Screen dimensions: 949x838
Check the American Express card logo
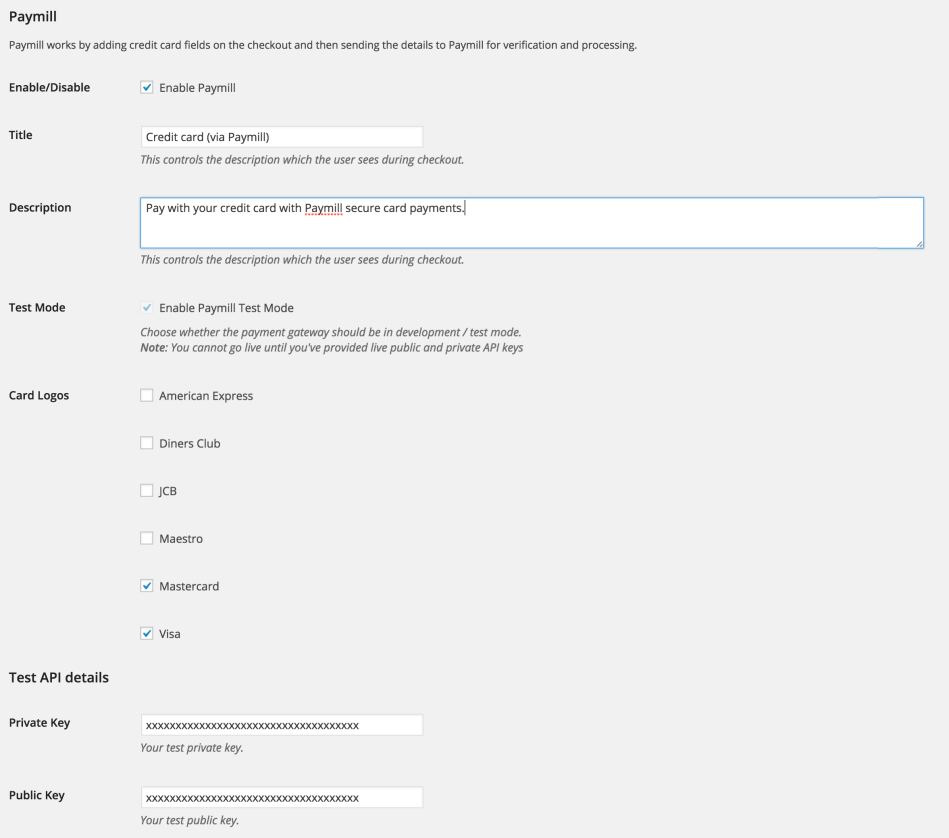click(146, 395)
